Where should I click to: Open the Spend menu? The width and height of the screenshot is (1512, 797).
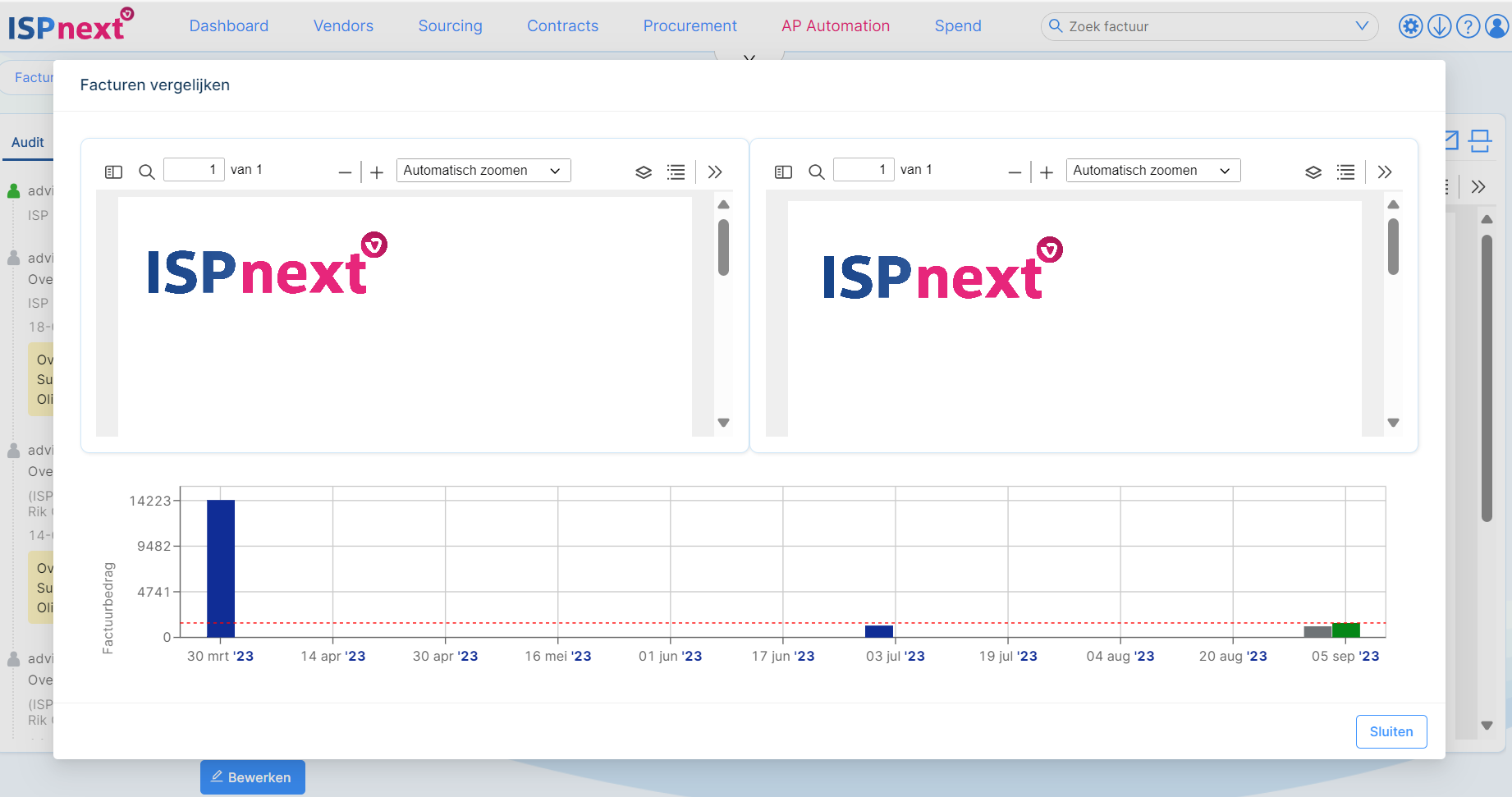[958, 26]
